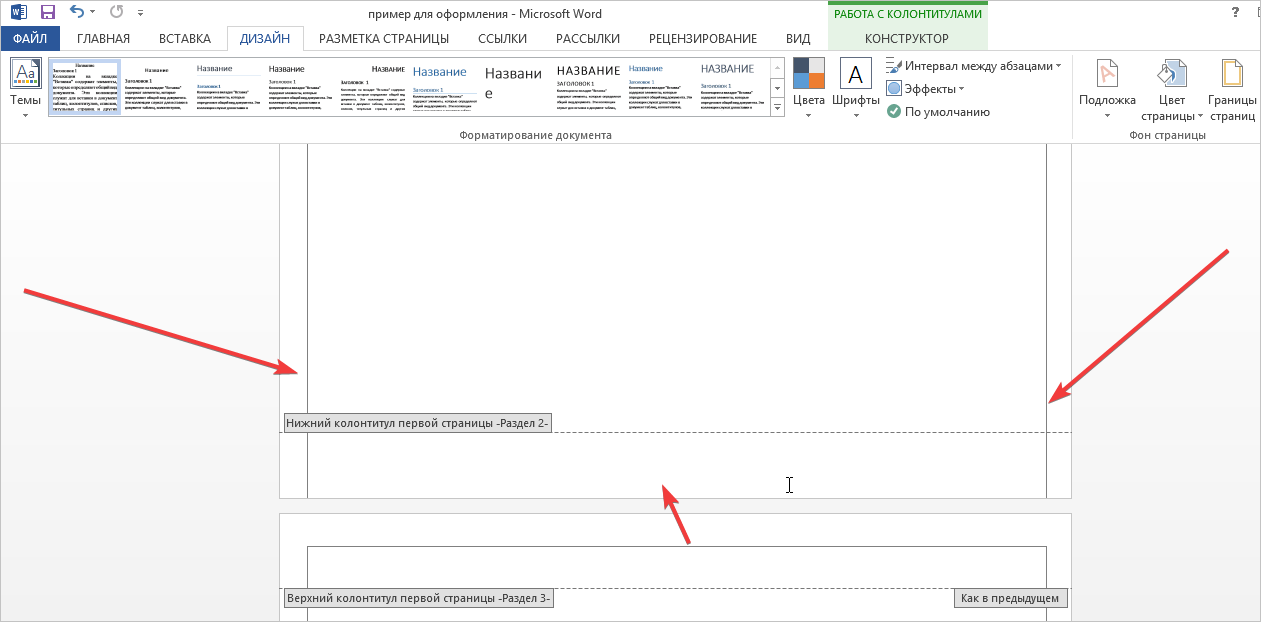Click the Save icon in quick access toolbar
Image resolution: width=1261 pixels, height=622 pixels.
tap(47, 13)
